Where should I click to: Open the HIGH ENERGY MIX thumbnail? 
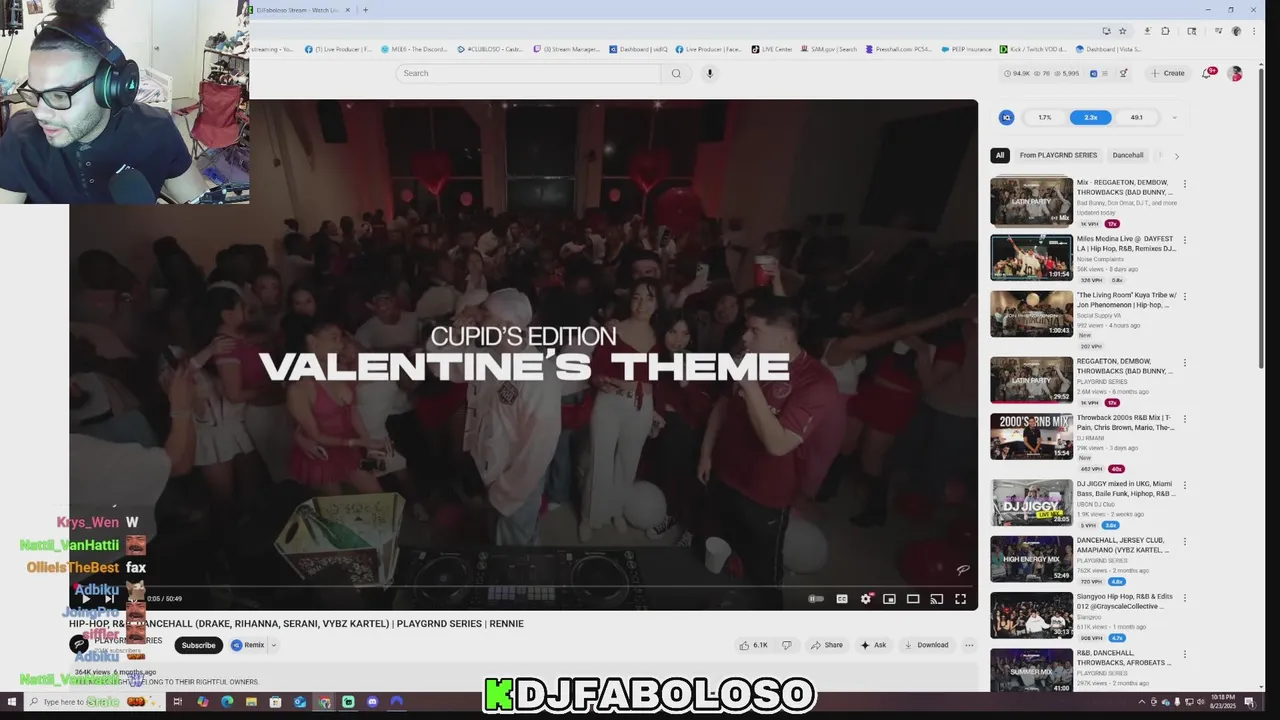[x=1031, y=559]
